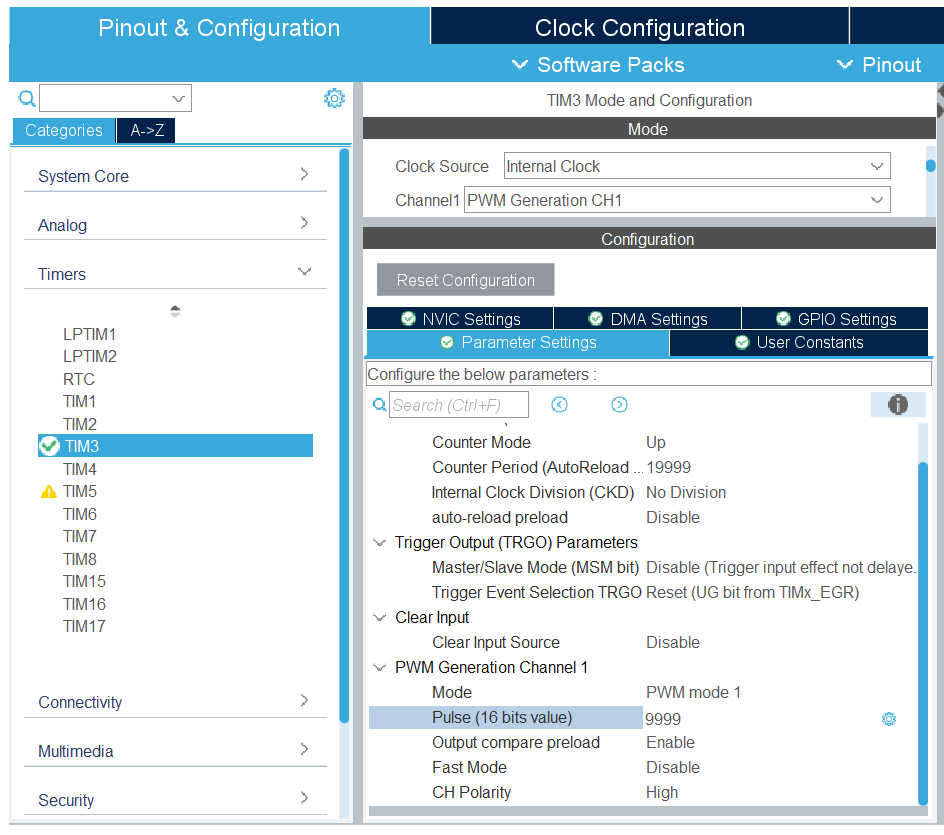
Task: Switch to A->Z view
Action: 146,130
